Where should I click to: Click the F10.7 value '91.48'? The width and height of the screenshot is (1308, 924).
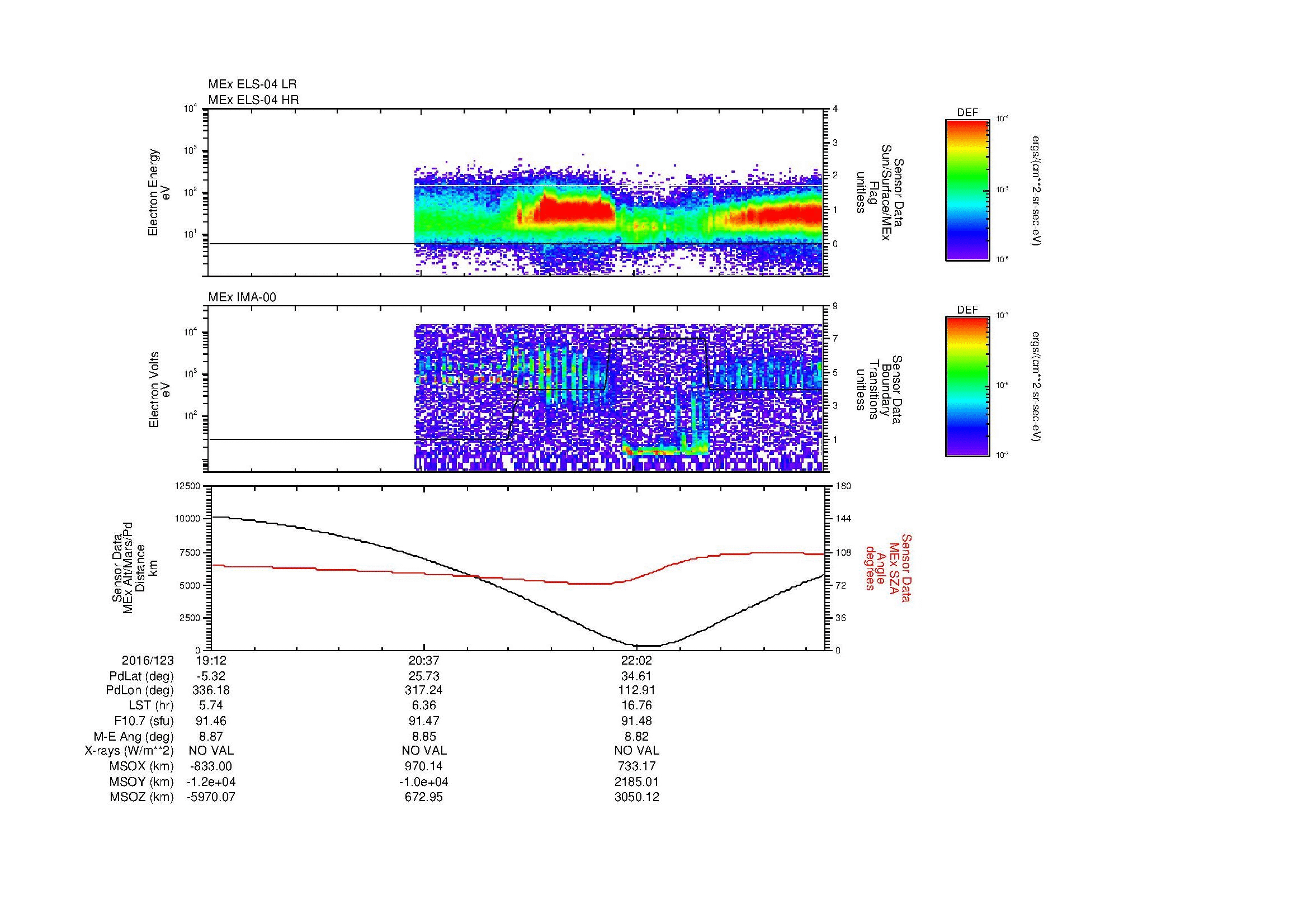tap(636, 721)
